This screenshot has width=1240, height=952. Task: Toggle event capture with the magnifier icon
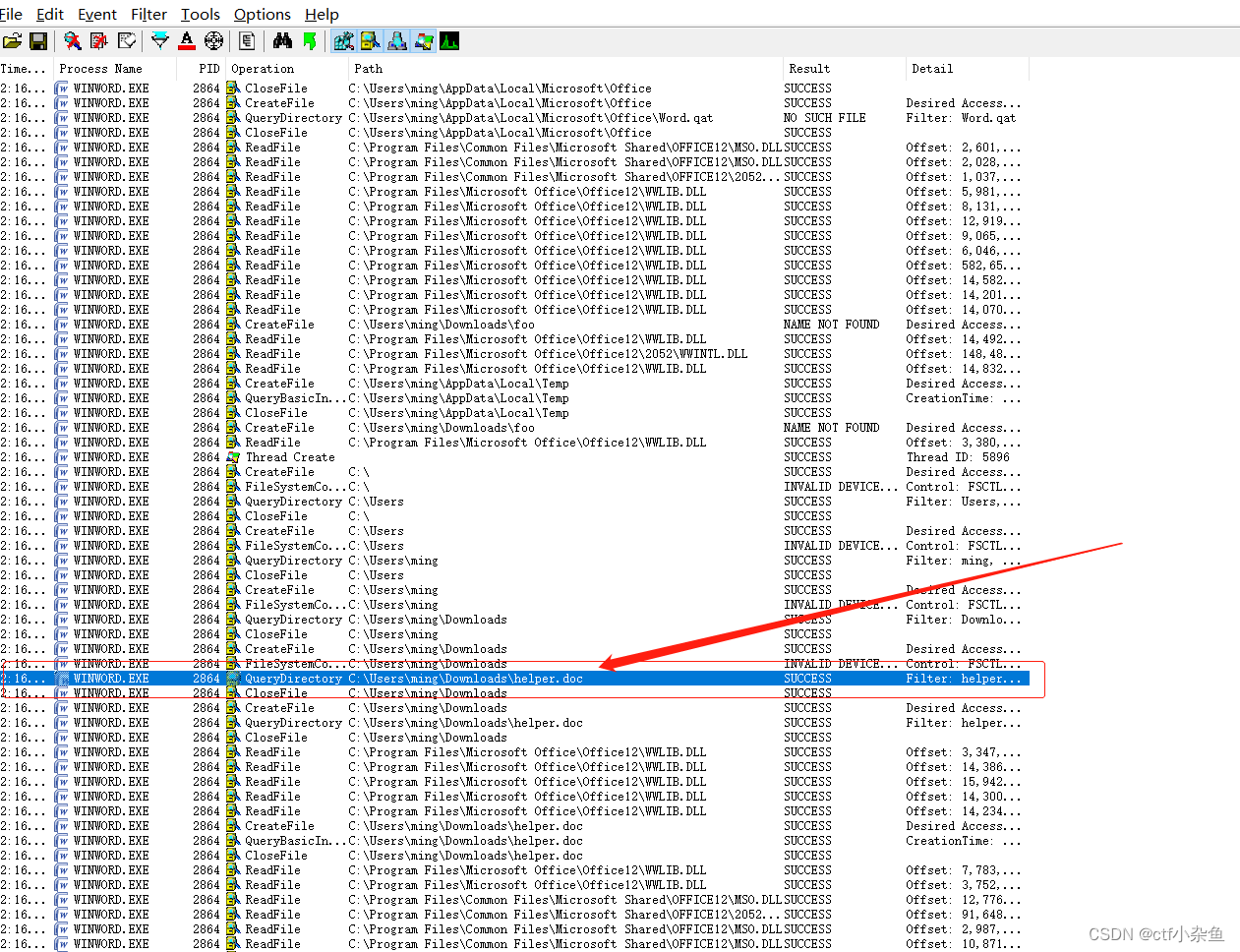[x=73, y=41]
